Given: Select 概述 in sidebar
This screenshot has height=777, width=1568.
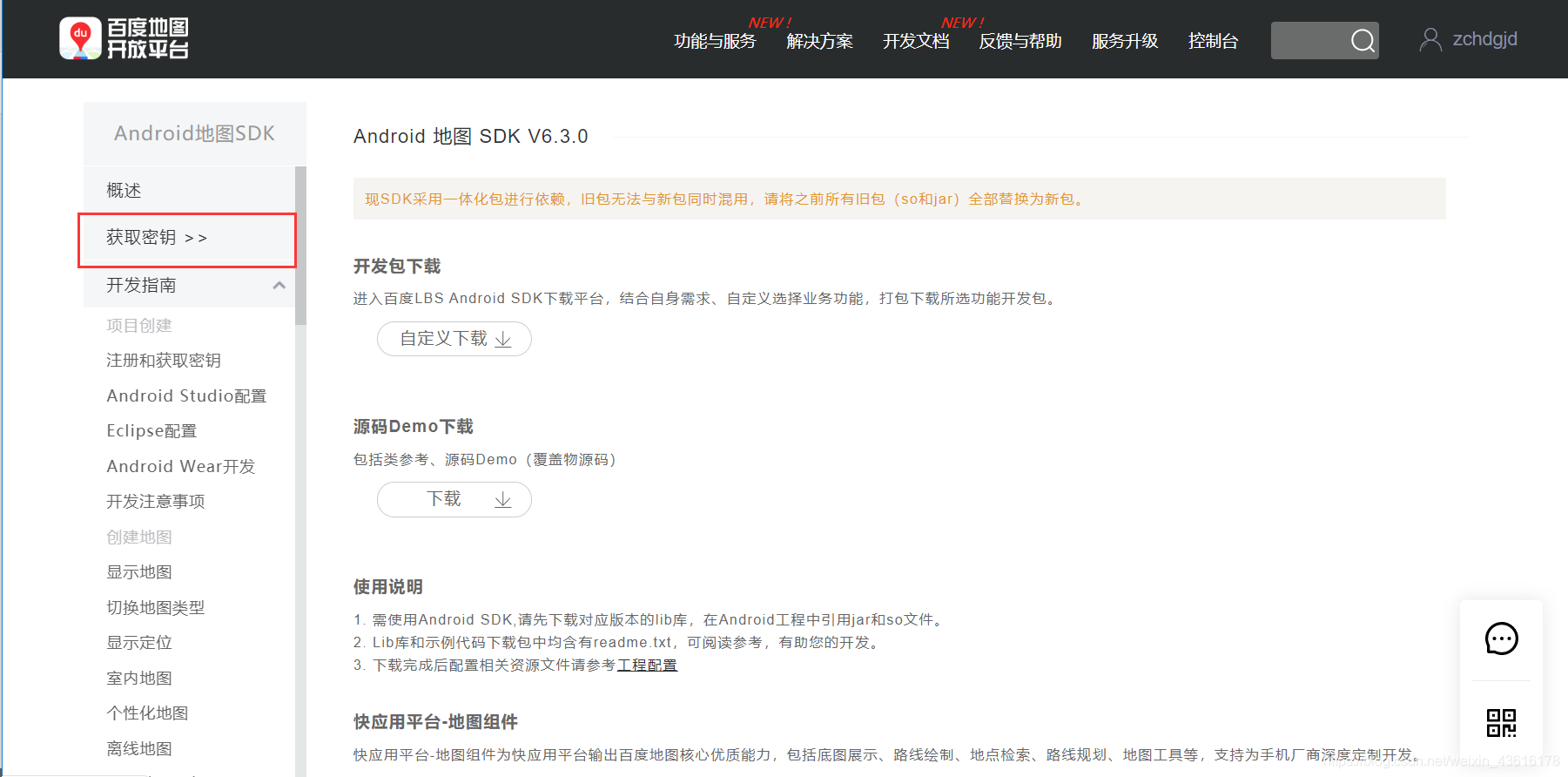Looking at the screenshot, I should pos(124,190).
